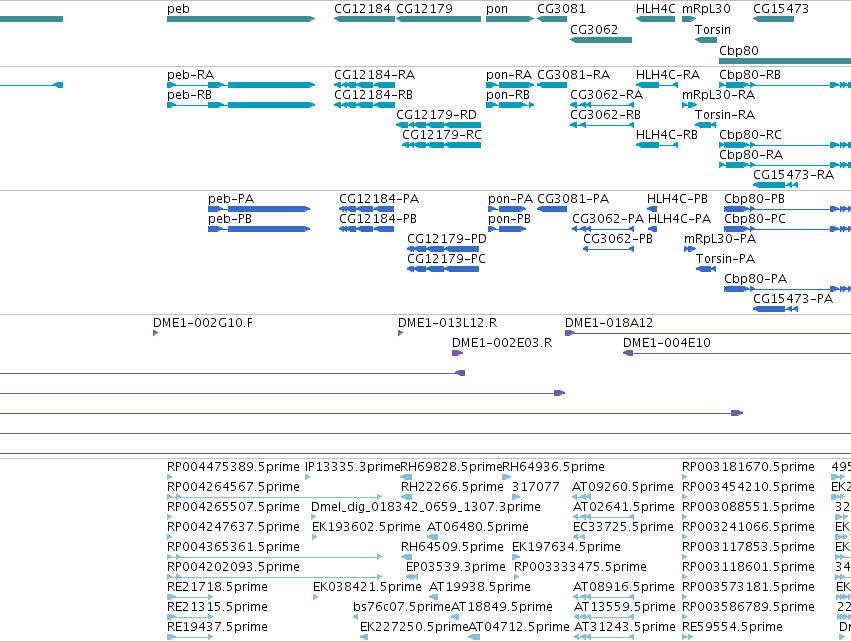
Task: Click EST RE59554.5prime
Action: (732, 627)
